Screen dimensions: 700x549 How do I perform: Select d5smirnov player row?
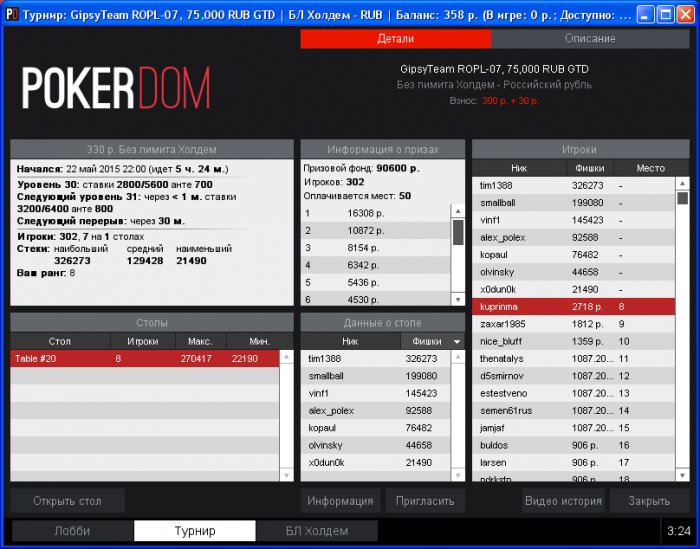[574, 376]
